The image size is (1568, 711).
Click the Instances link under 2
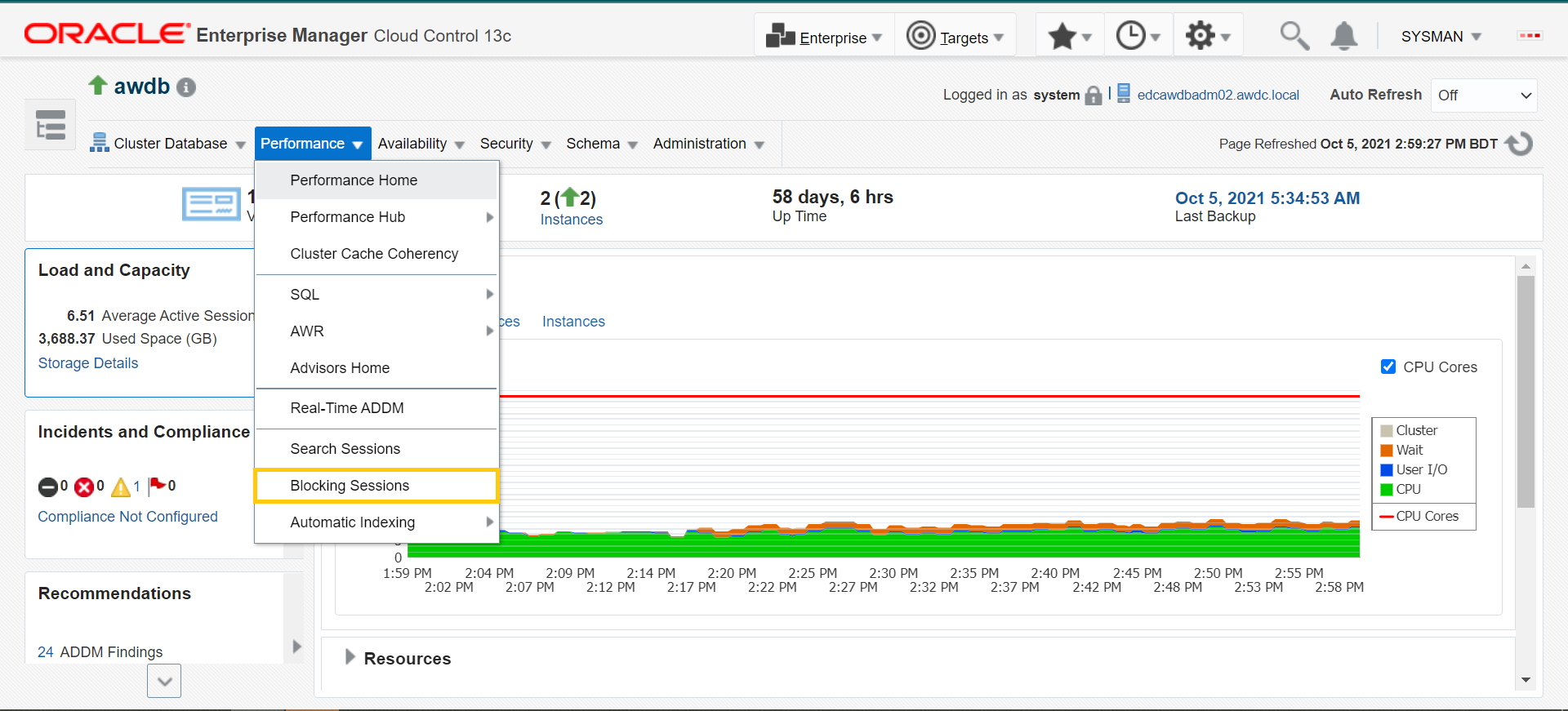tap(572, 220)
